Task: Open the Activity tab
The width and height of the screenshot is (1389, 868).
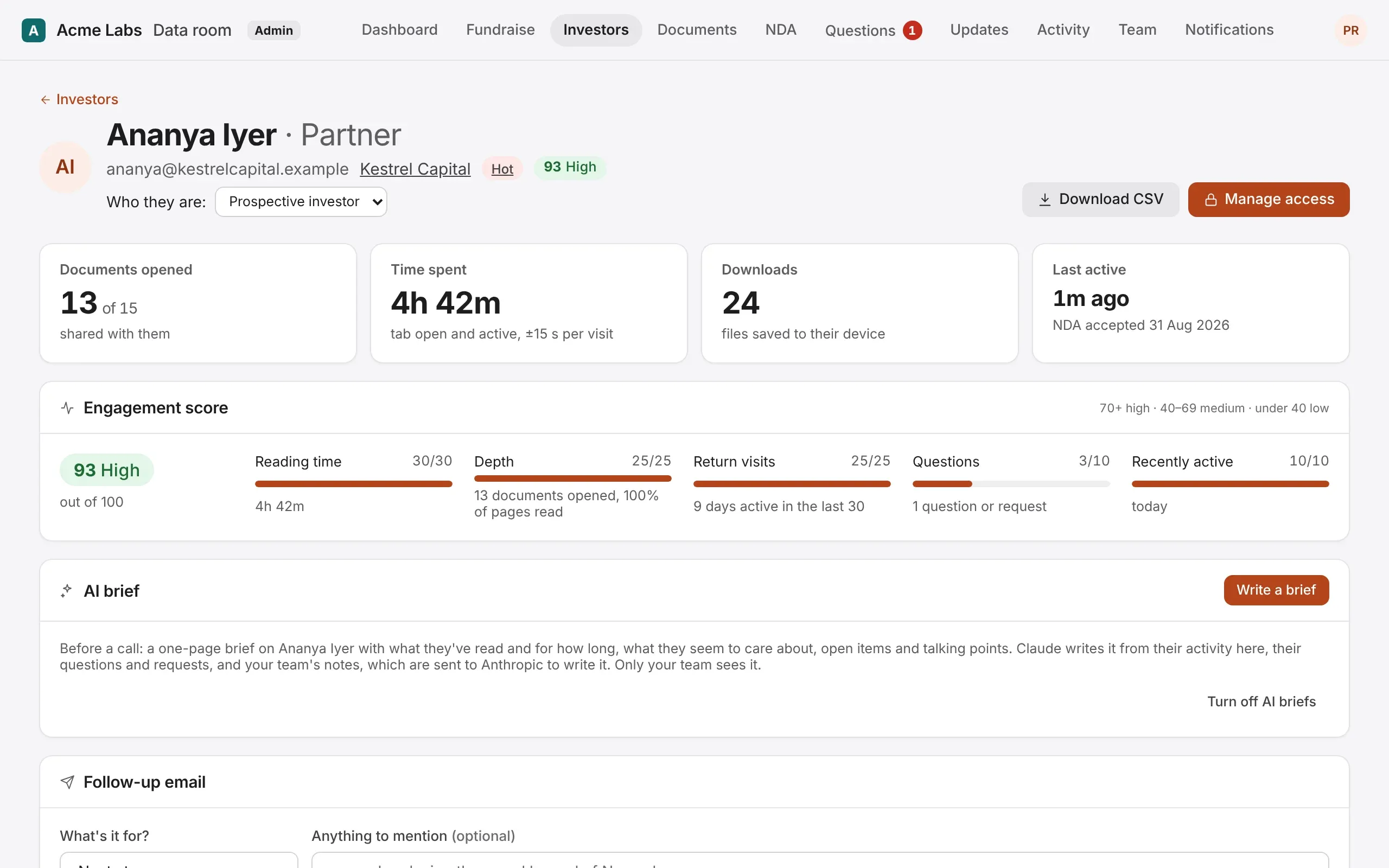Action: point(1063,30)
